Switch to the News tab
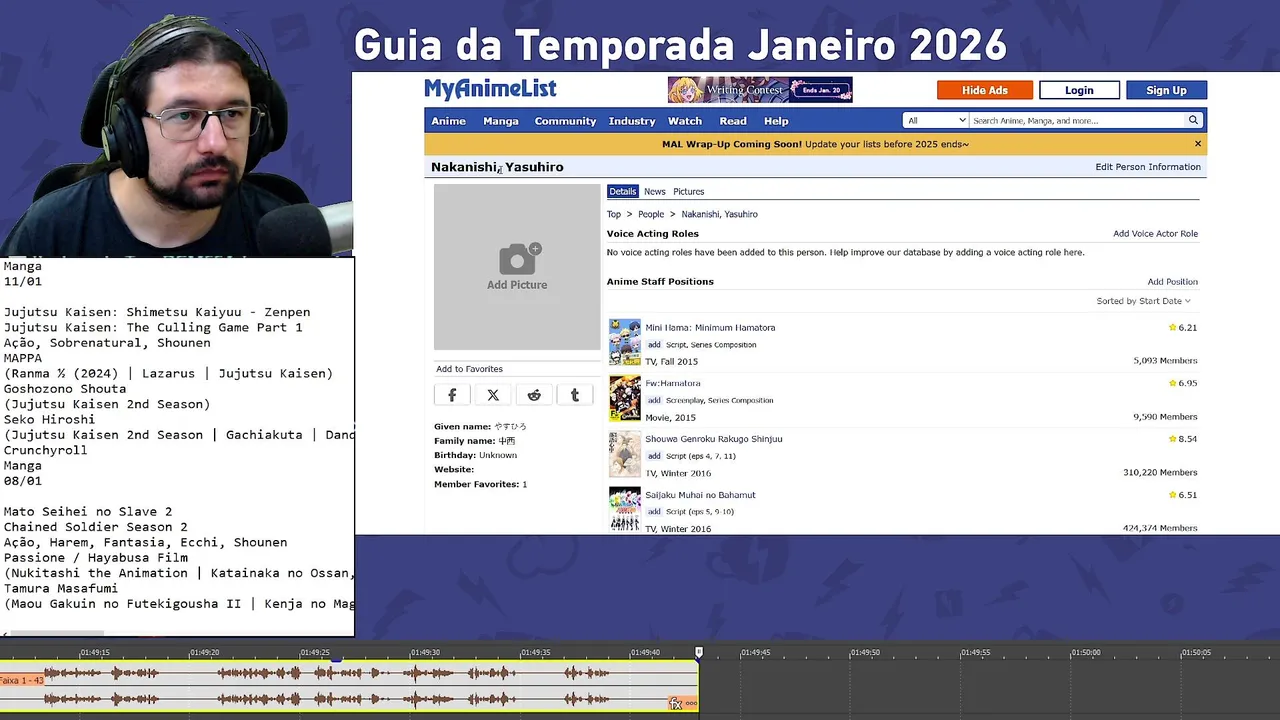 pos(654,191)
